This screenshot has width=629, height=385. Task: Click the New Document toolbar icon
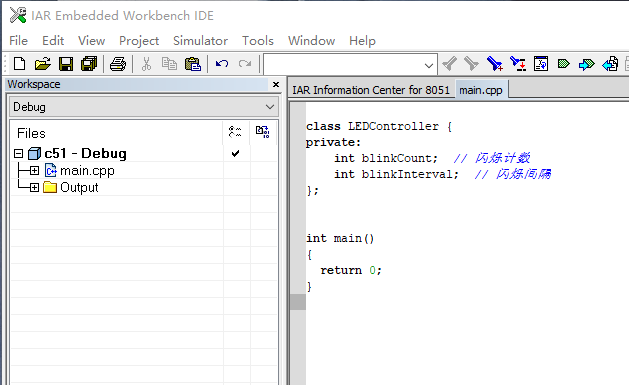click(19, 64)
